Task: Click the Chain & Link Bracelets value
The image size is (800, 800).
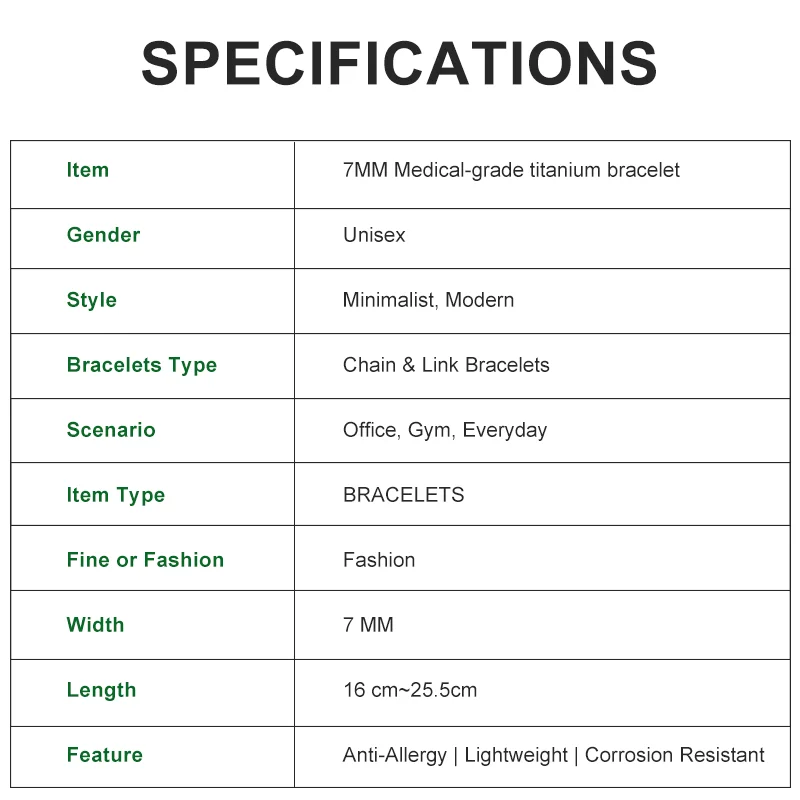Action: (446, 365)
